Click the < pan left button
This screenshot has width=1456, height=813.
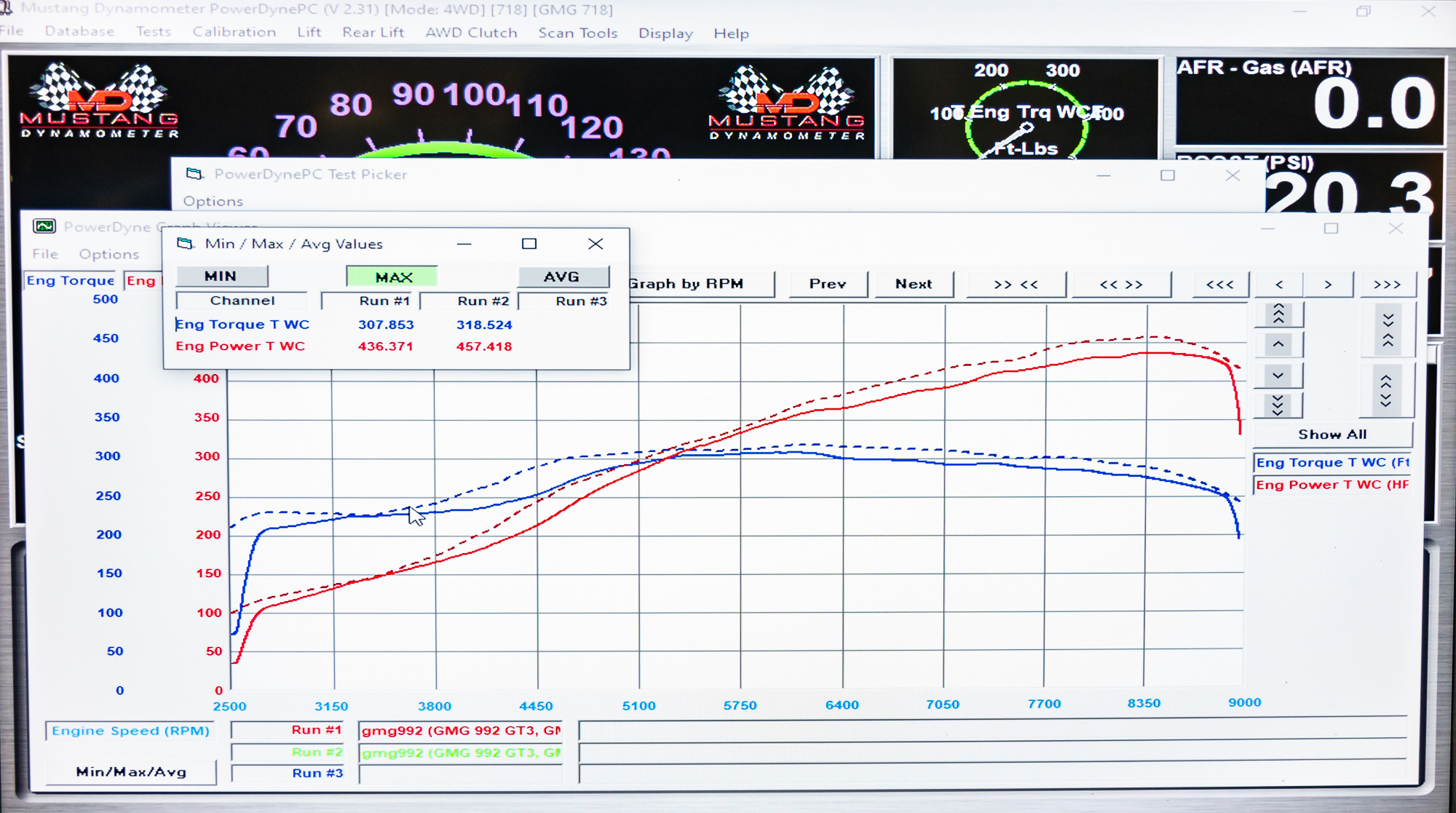click(1279, 285)
